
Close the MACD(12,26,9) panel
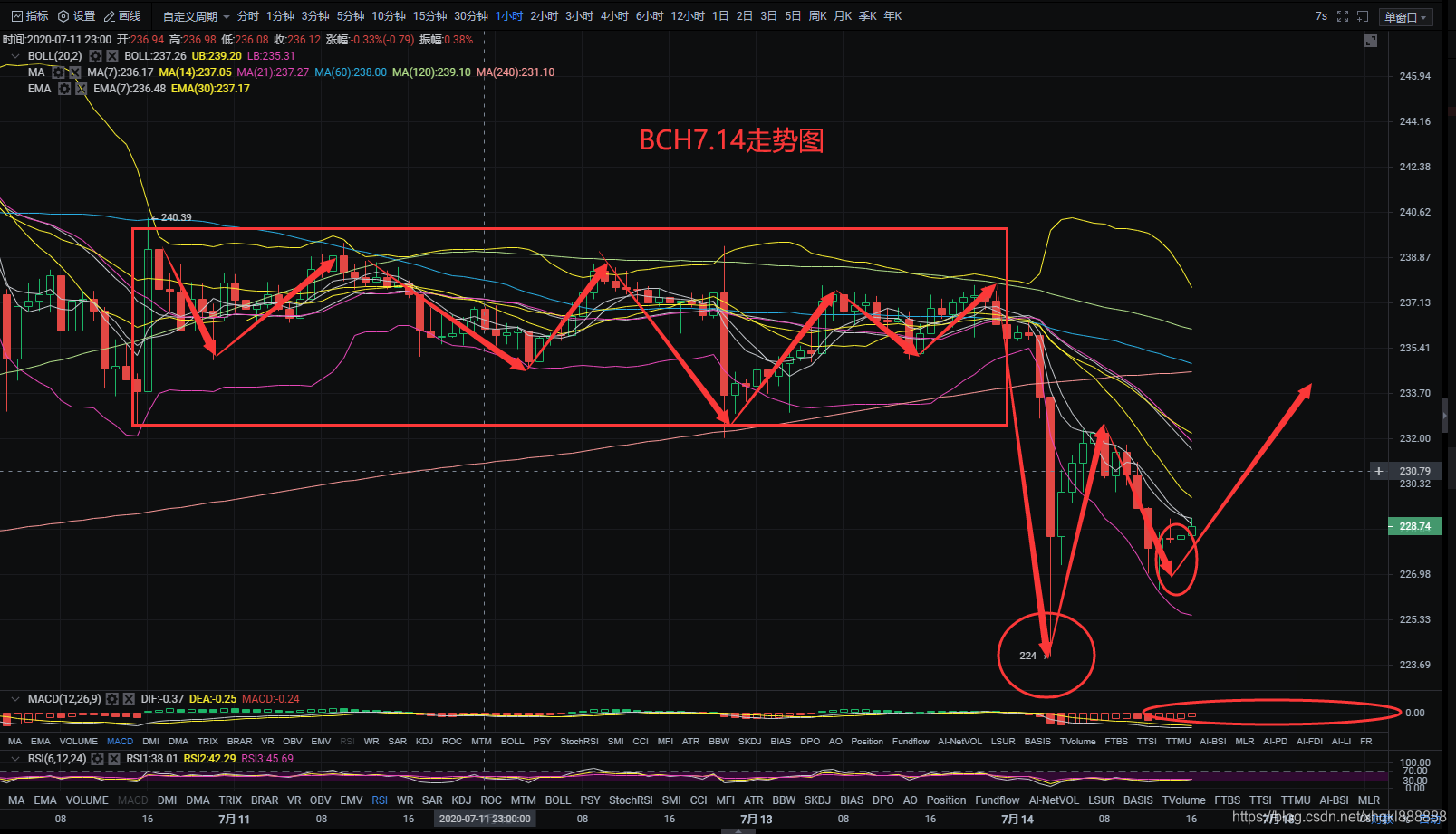pyautogui.click(x=129, y=699)
